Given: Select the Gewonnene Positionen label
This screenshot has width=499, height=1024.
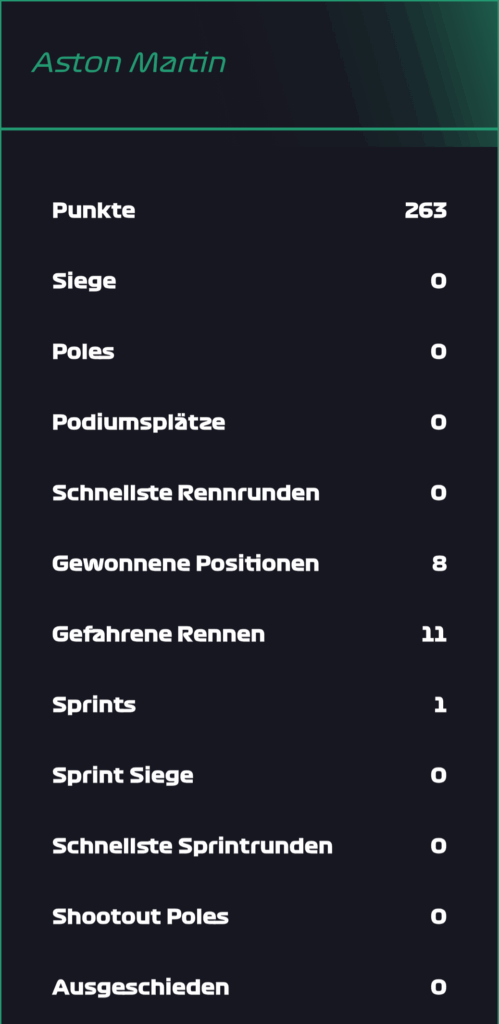Looking at the screenshot, I should click(186, 564).
